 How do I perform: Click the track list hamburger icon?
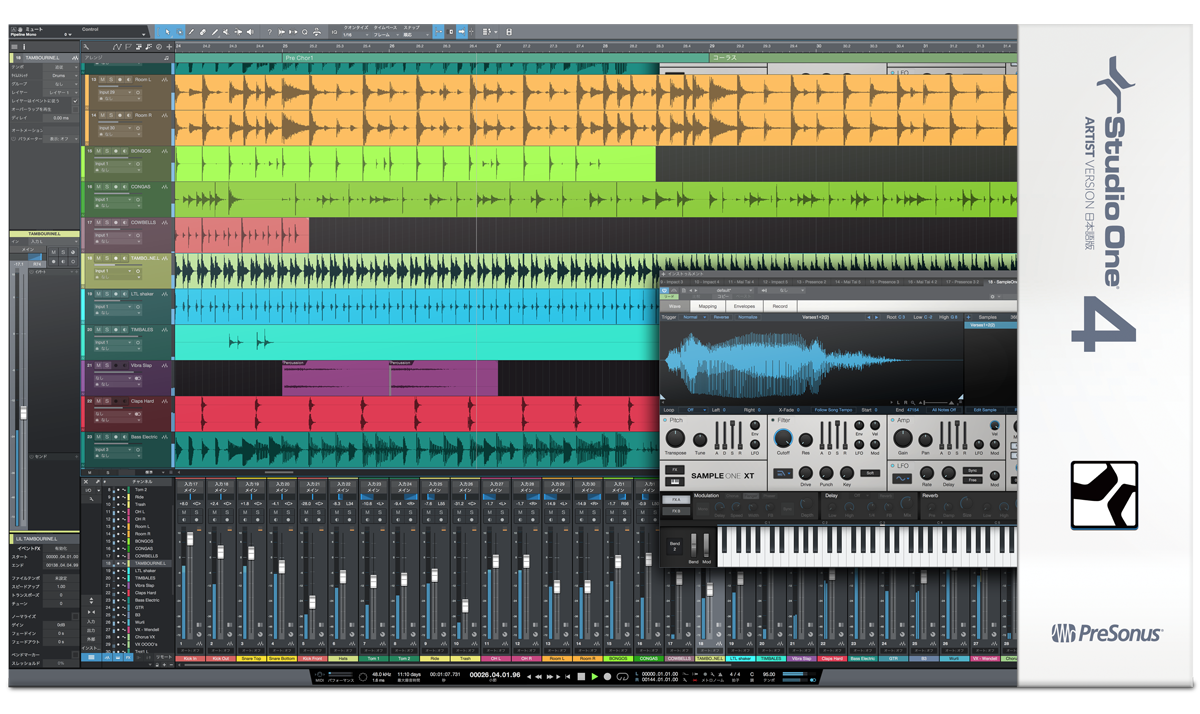click(x=13, y=46)
